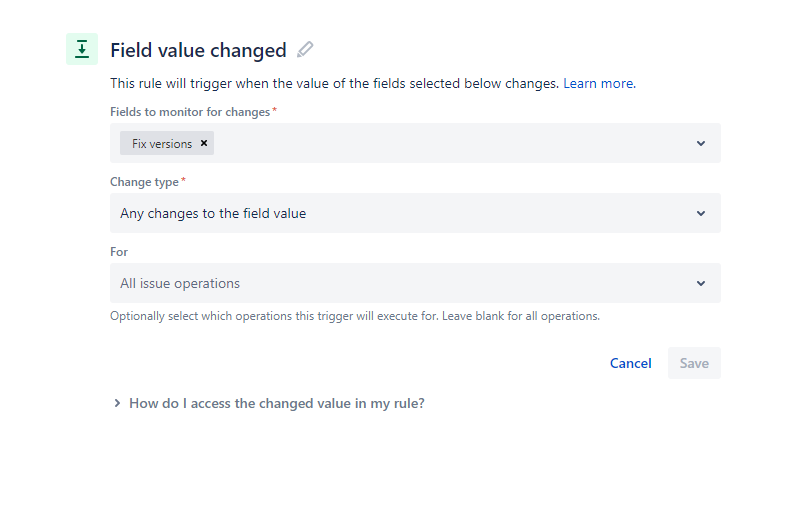794x508 pixels.
Task: Click the green Field value changed trigger icon
Action: (82, 49)
